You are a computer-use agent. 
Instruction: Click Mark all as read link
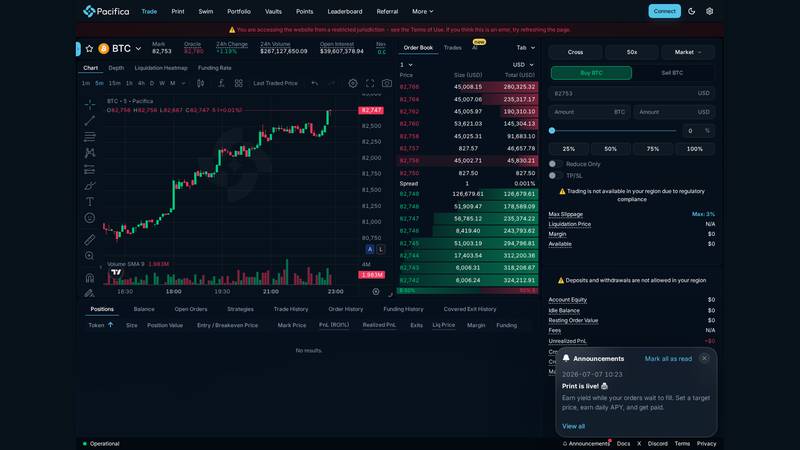[668, 359]
